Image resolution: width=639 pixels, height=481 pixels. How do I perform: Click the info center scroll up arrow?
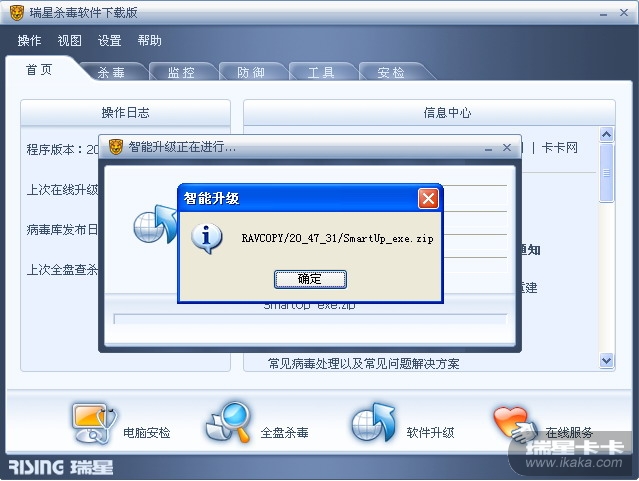pyautogui.click(x=606, y=134)
